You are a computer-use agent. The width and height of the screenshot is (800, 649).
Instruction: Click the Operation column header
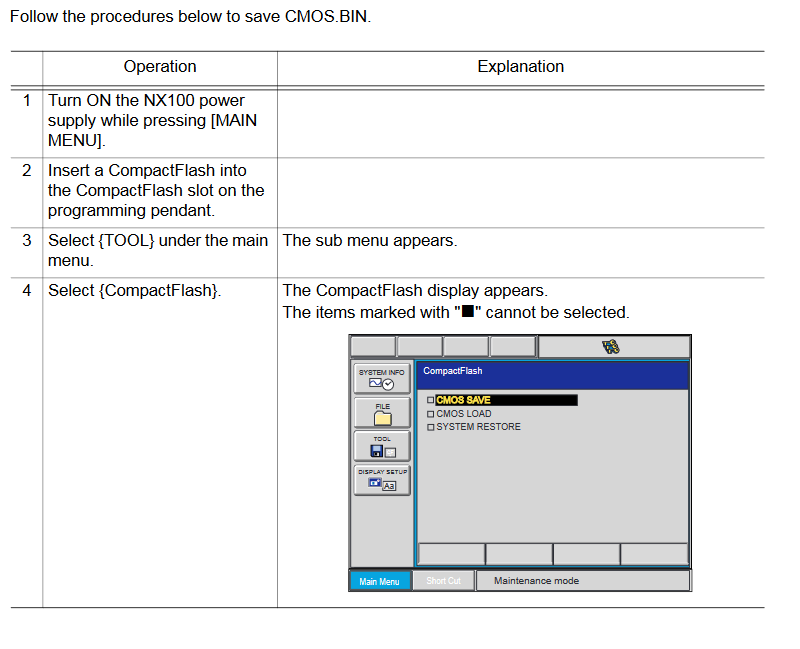160,67
